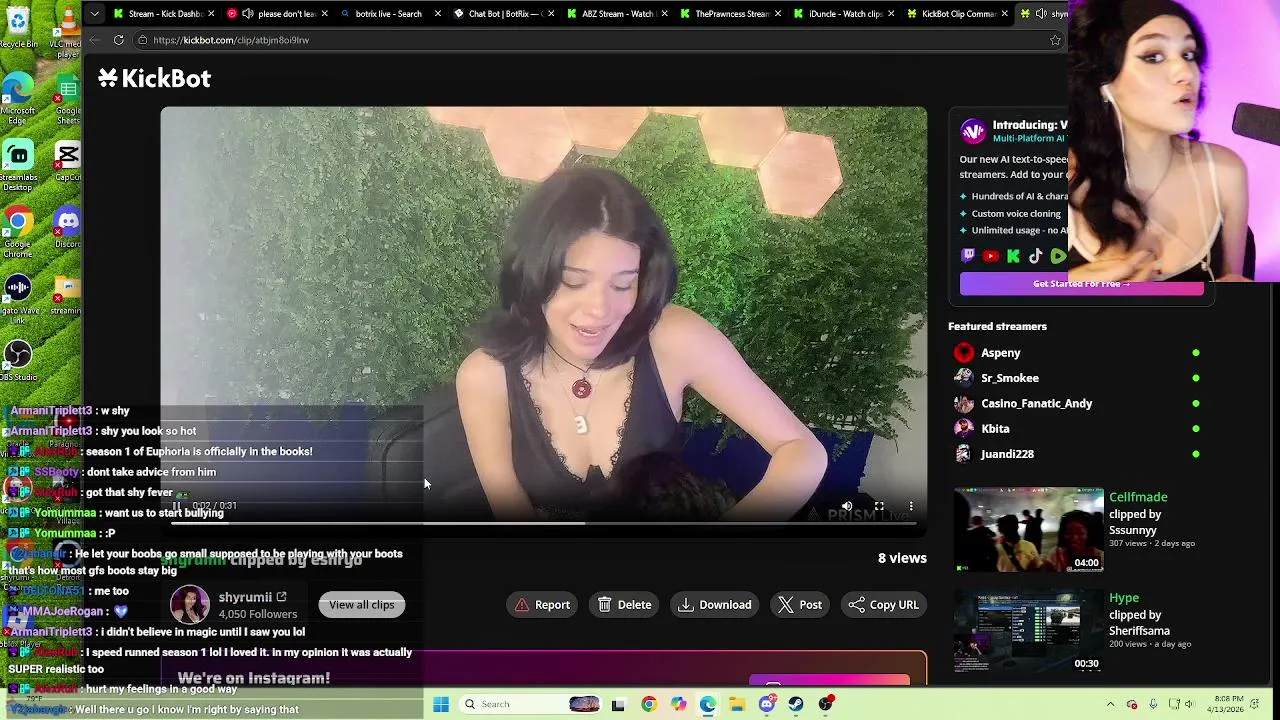Click the Twitch icon in the ad banner

click(x=968, y=256)
